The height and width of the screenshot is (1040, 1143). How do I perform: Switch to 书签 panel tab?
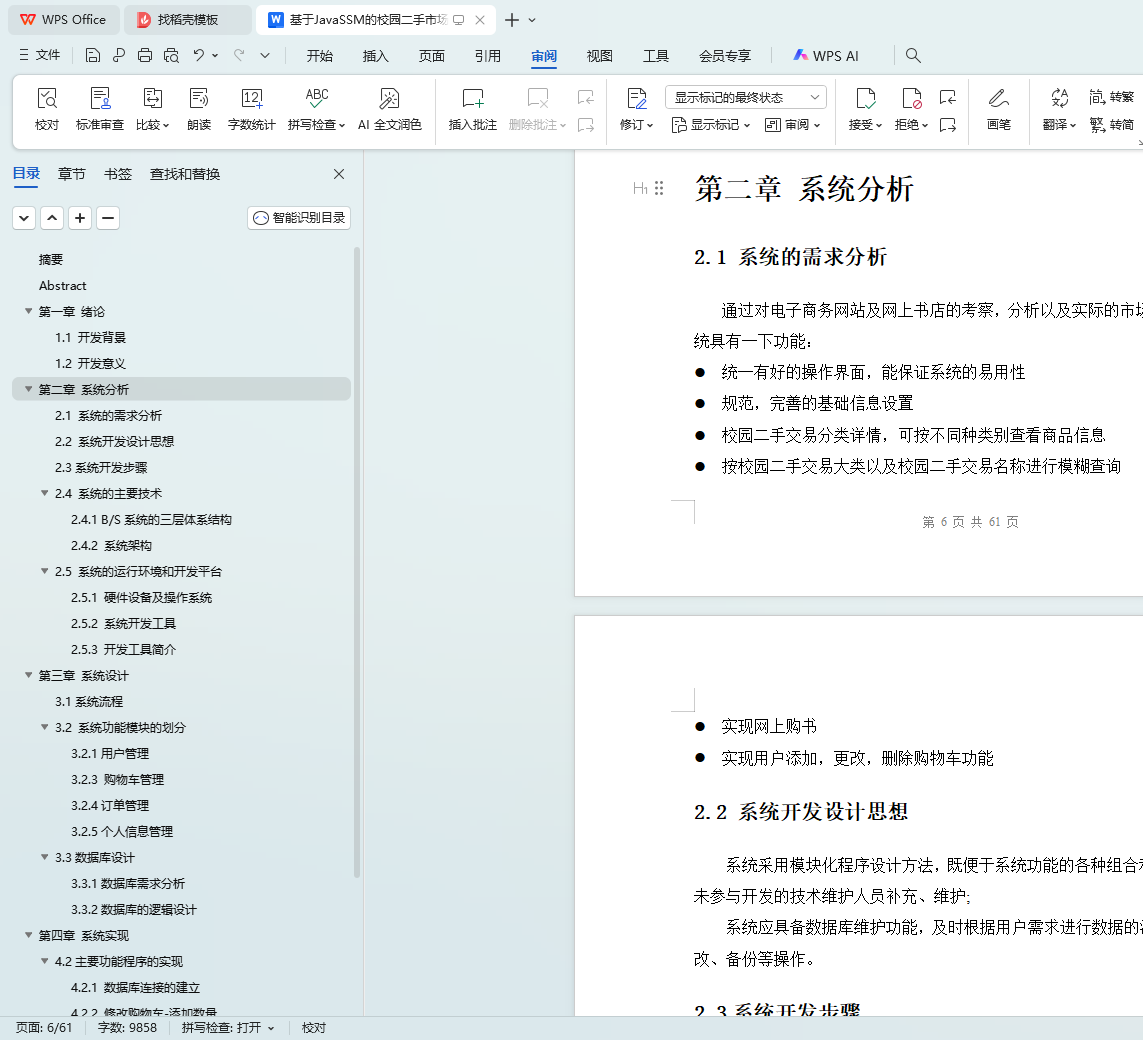tap(117, 173)
